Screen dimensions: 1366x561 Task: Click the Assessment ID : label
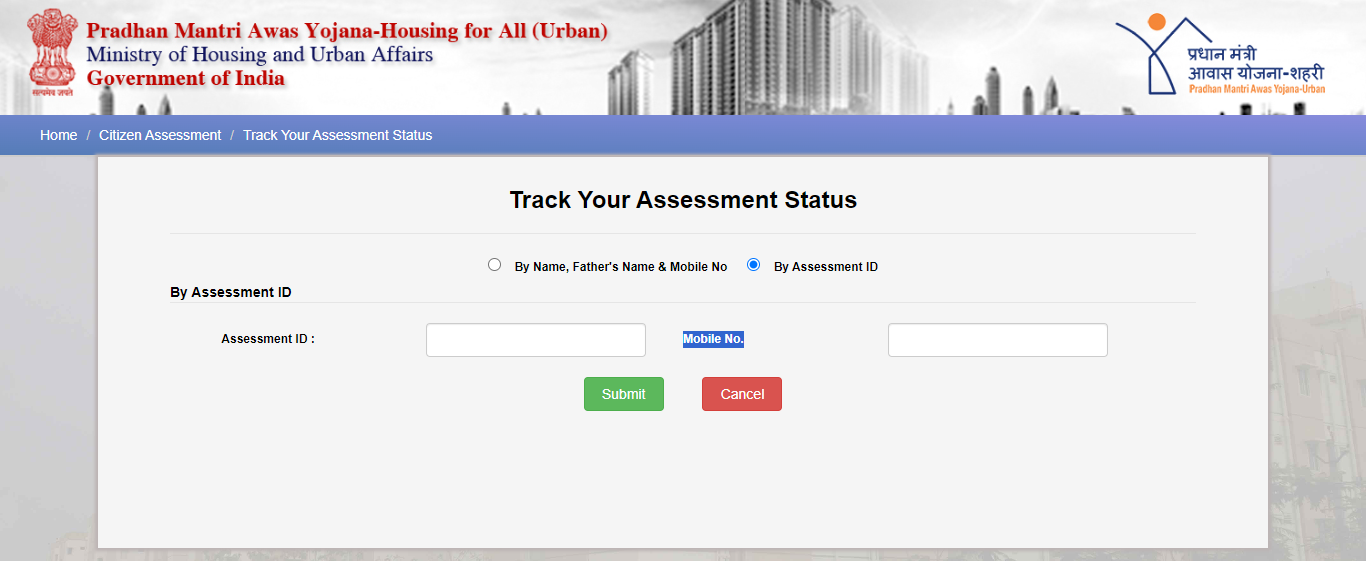coord(268,339)
